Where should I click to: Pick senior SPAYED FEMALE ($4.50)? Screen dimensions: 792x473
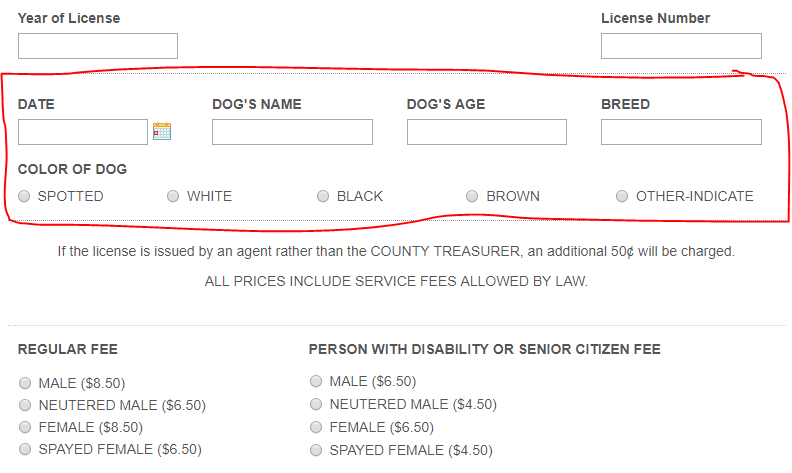coord(316,450)
